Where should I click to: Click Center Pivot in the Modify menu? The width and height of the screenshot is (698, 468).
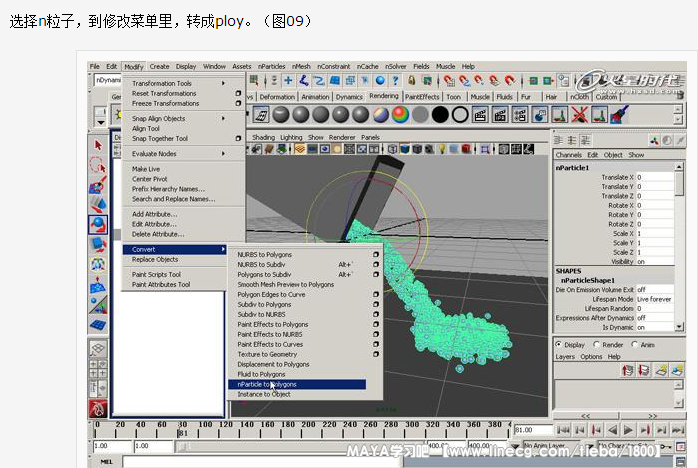(150, 179)
